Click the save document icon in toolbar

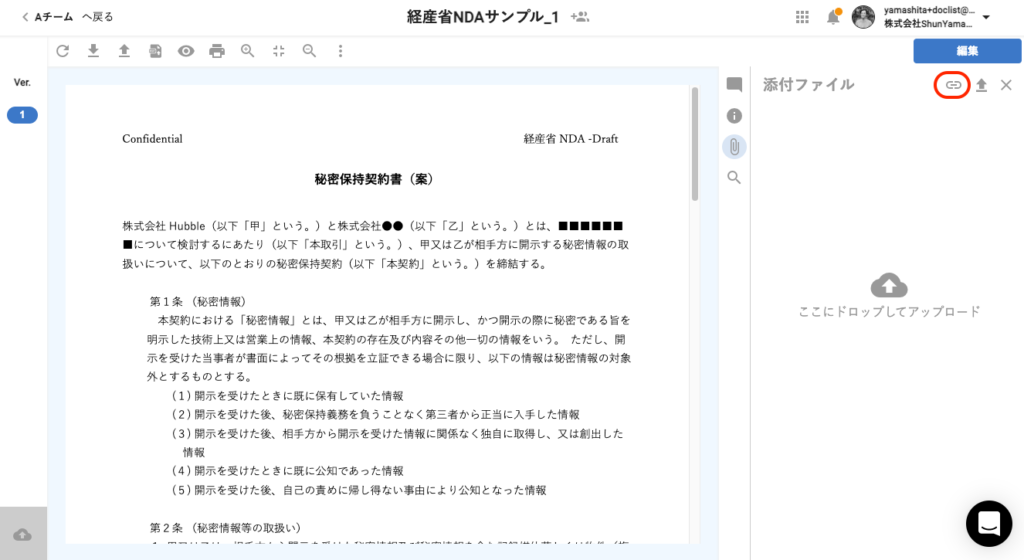155,51
